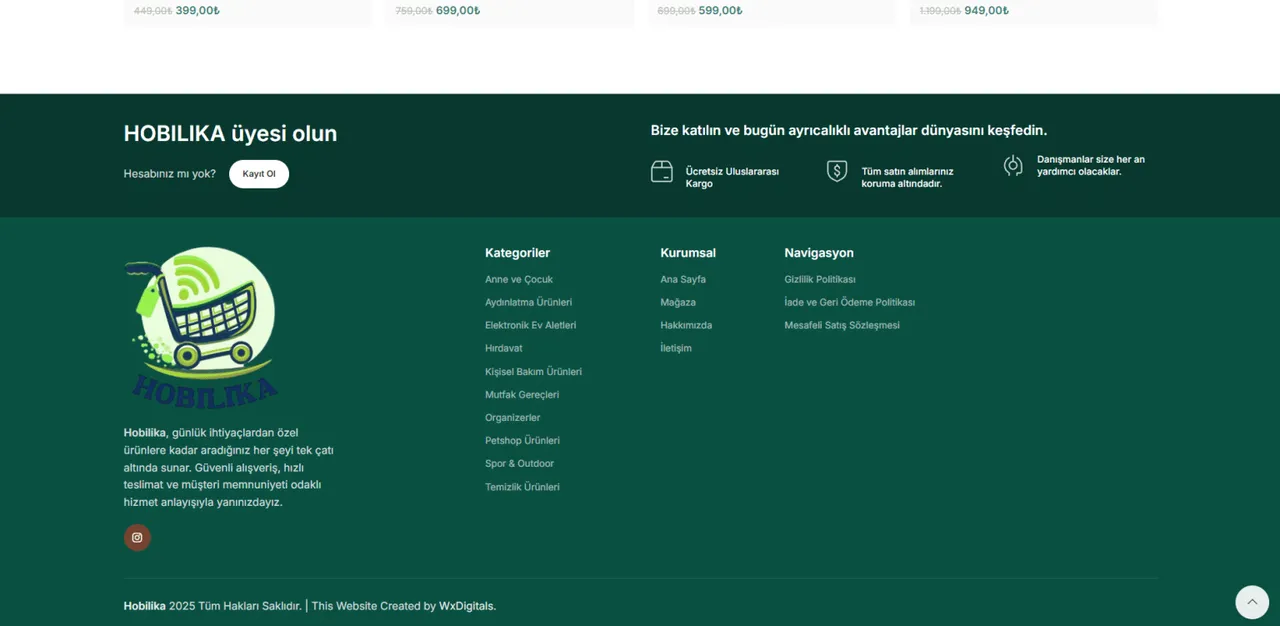Click the Hobilika shopping cart logo
The height and width of the screenshot is (626, 1280).
[x=201, y=326]
